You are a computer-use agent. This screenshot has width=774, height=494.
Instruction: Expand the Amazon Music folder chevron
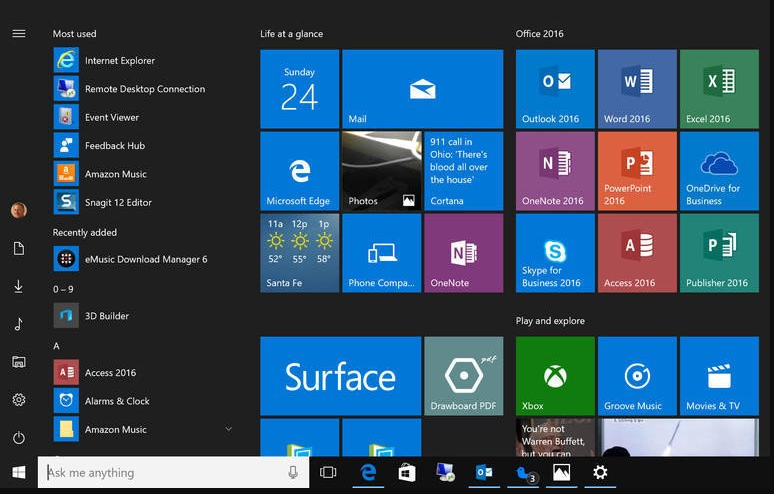[229, 429]
